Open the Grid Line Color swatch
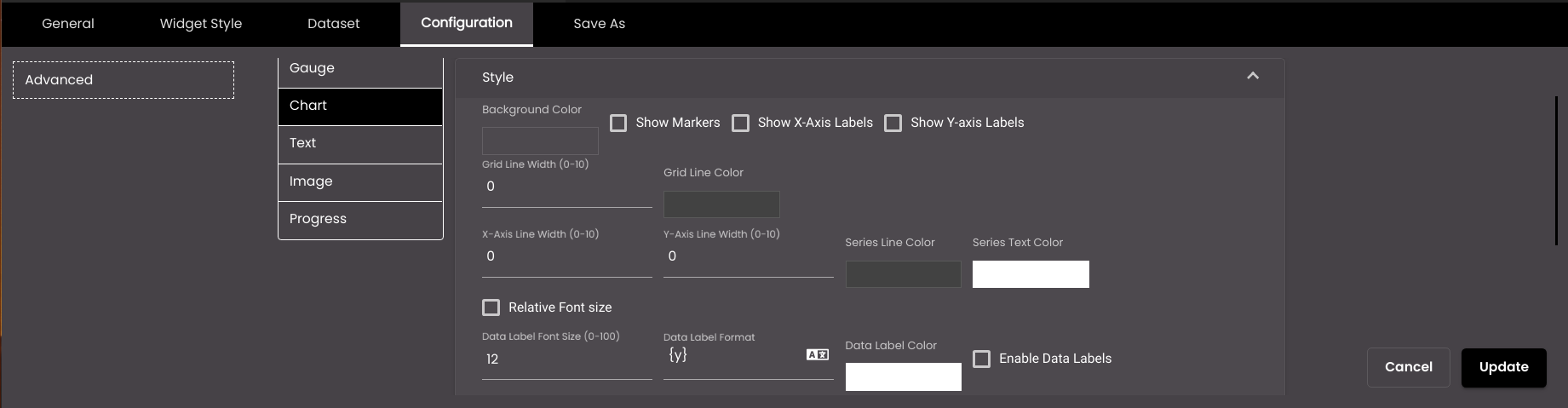This screenshot has width=1568, height=408. pos(721,204)
